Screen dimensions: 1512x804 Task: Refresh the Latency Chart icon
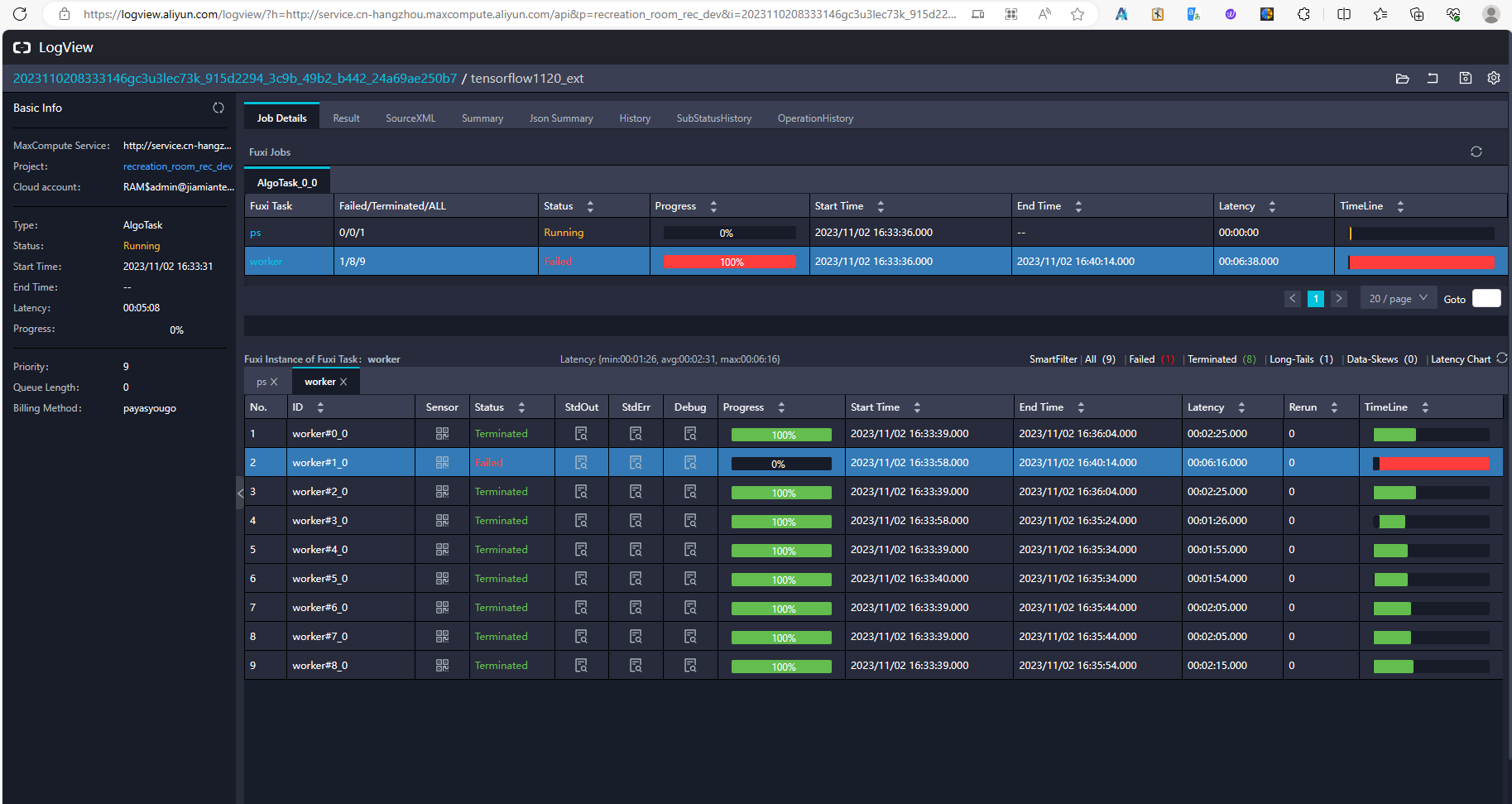(x=1502, y=359)
